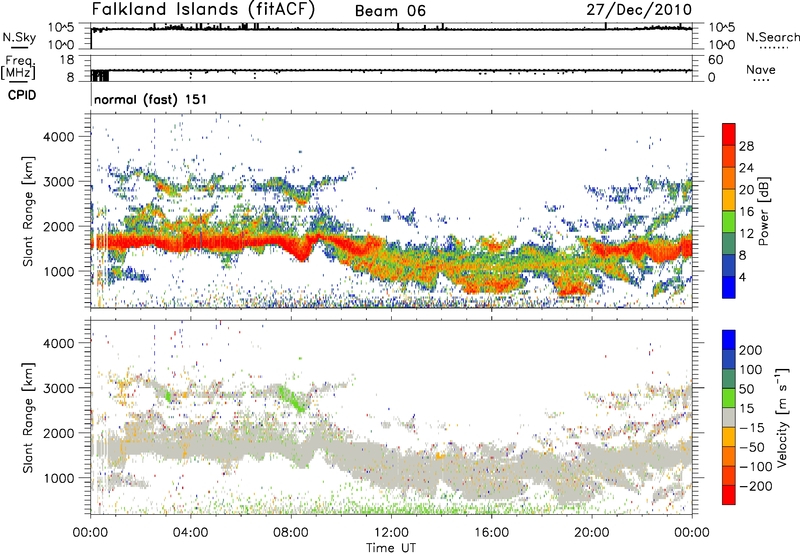This screenshot has height=554, width=800.
Task: Select the gray Velocity segment between 15 and -15
Action: (729, 417)
